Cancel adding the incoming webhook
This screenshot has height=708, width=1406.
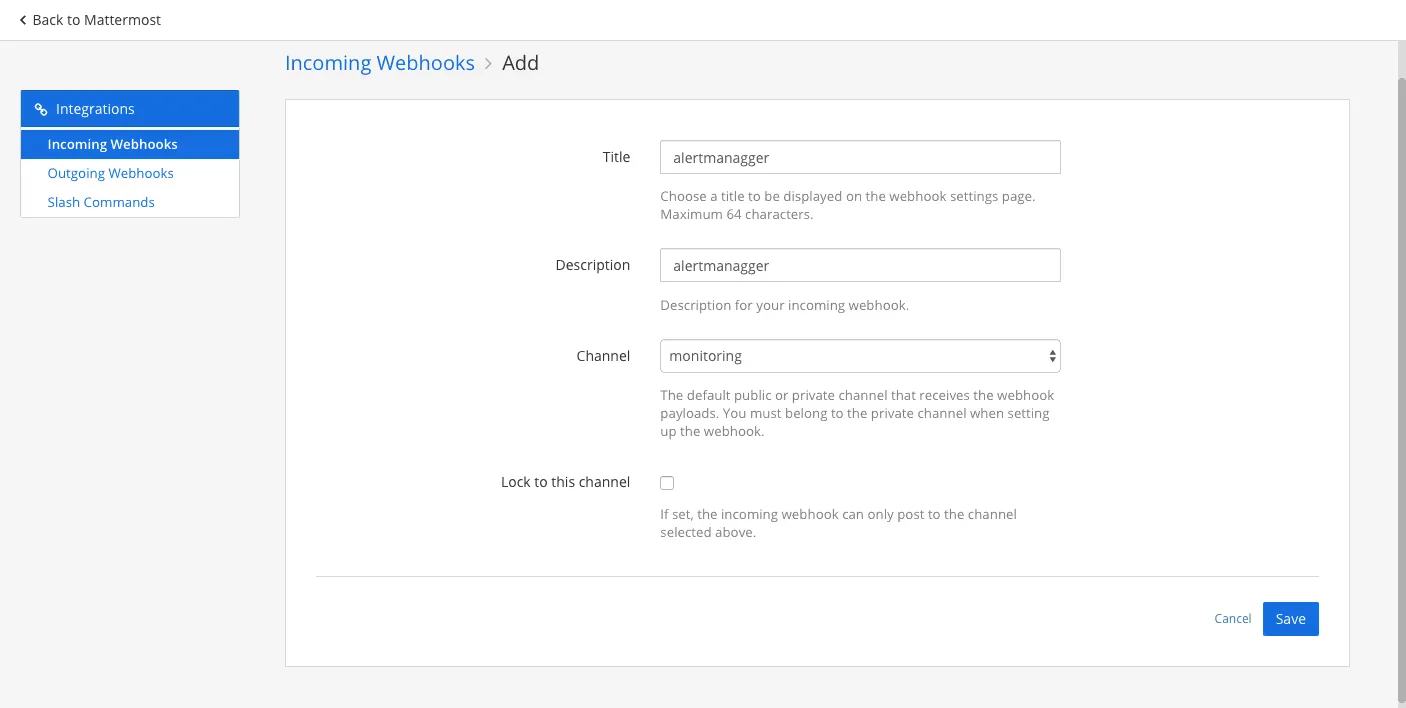(x=1232, y=619)
